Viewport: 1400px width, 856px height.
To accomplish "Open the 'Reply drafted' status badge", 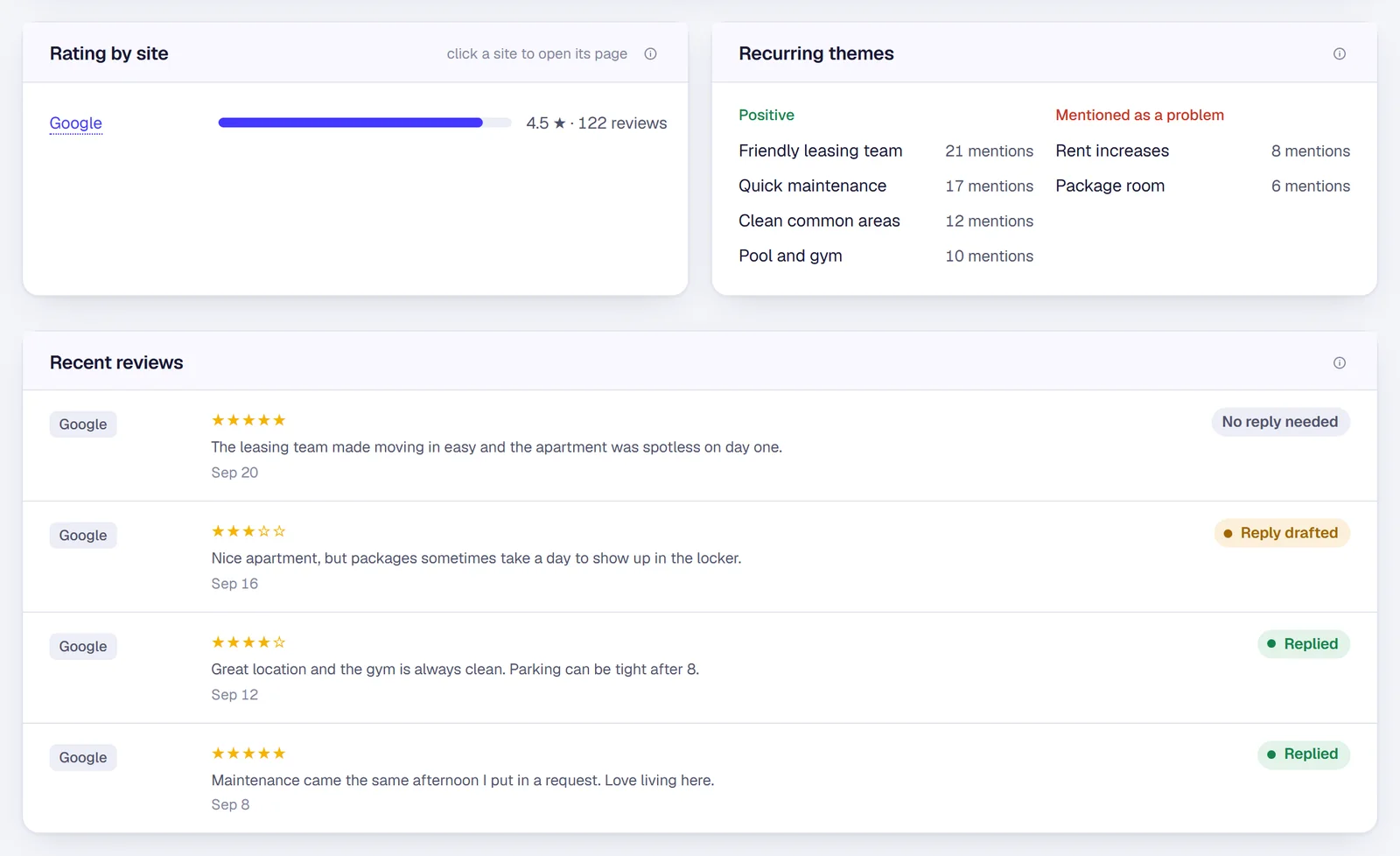I will [1282, 533].
